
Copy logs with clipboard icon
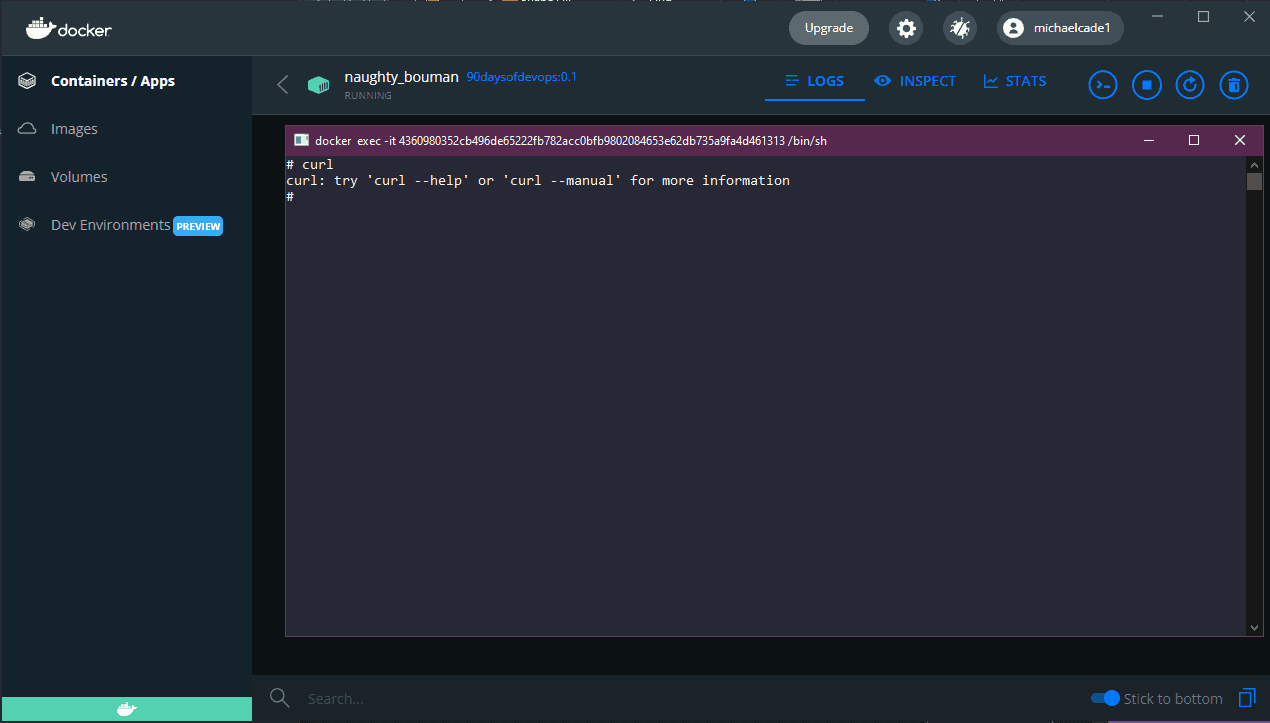(1246, 697)
